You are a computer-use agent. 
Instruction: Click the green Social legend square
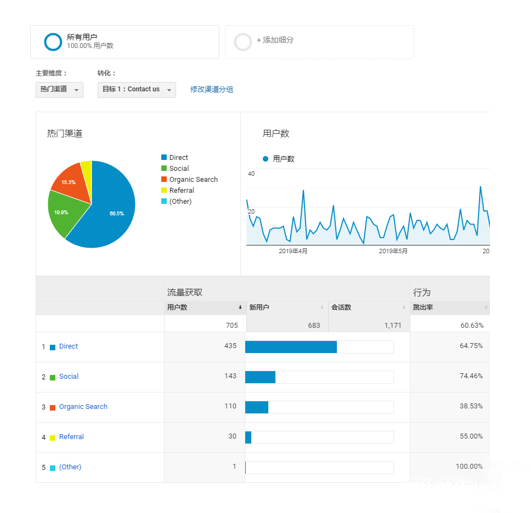point(164,168)
